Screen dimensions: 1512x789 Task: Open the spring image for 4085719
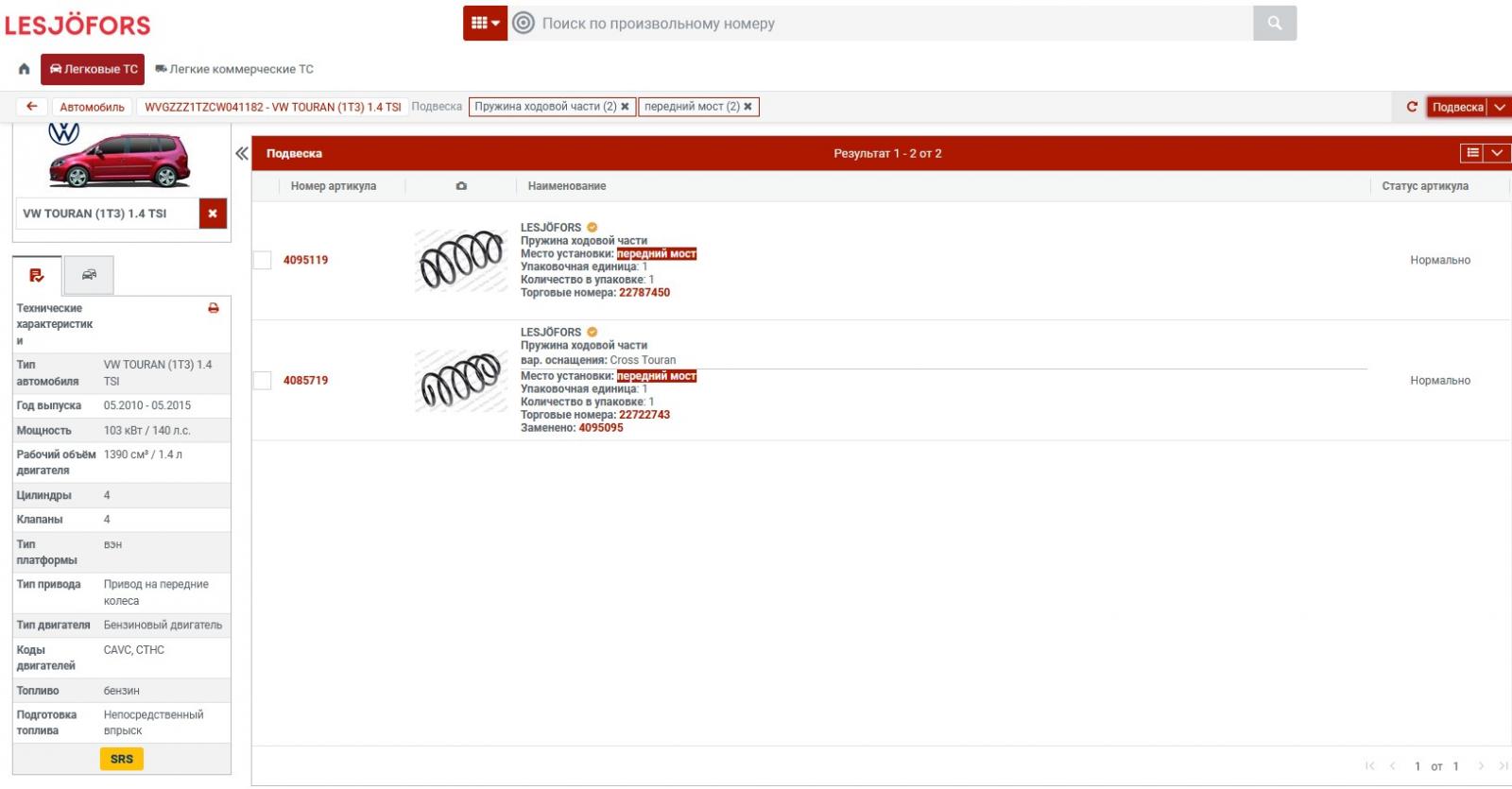[461, 381]
